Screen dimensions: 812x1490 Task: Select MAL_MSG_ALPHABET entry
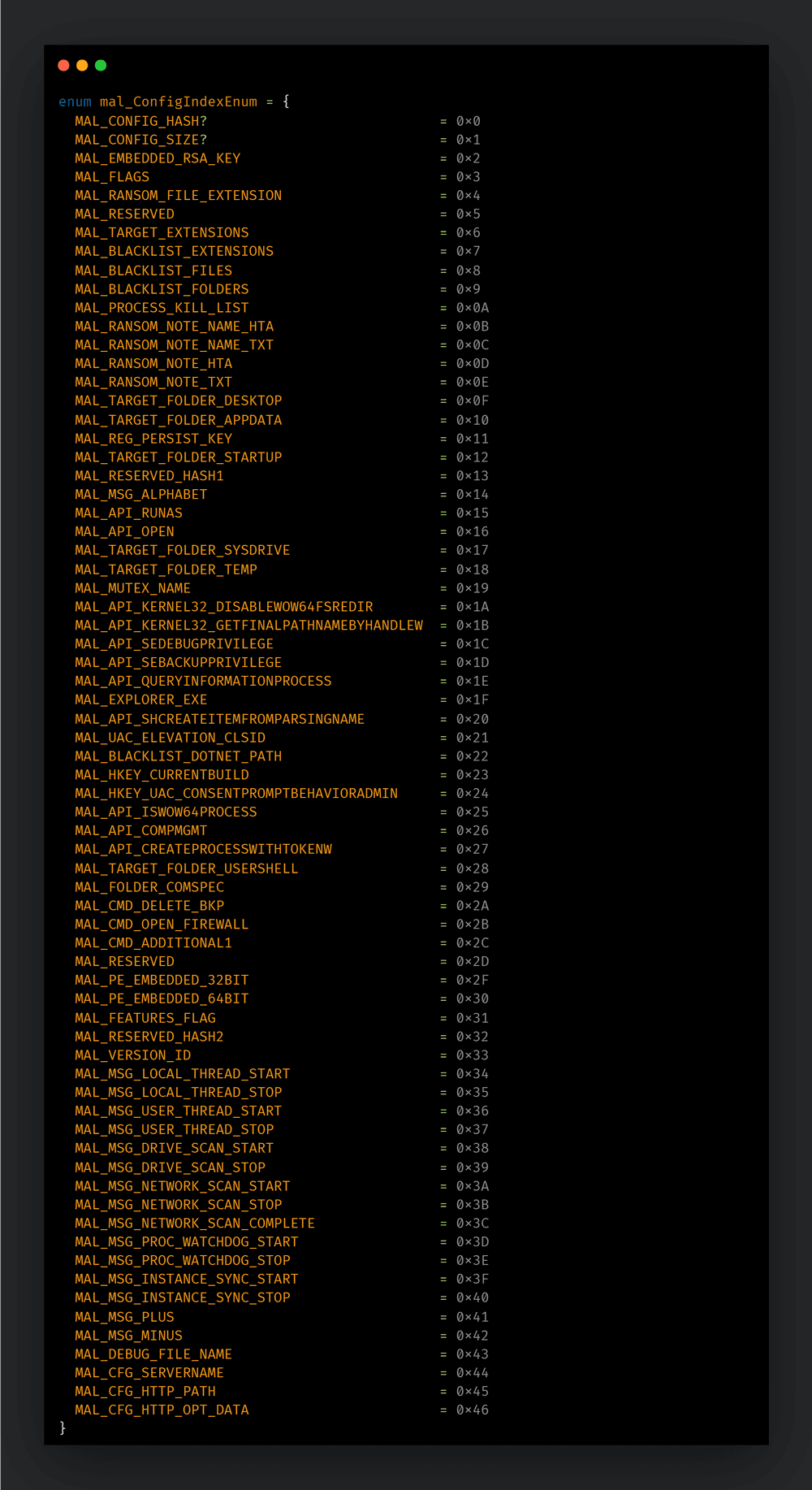(x=141, y=495)
